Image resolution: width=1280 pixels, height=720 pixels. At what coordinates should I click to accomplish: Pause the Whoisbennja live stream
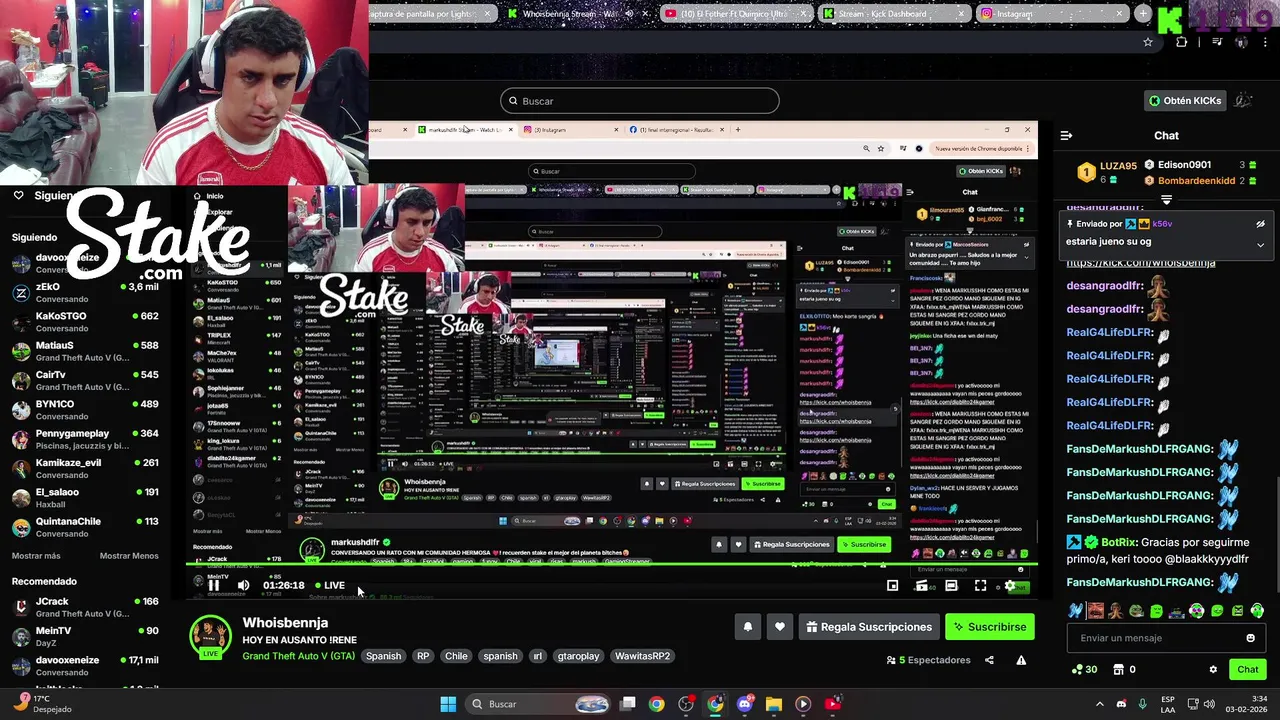(x=213, y=586)
